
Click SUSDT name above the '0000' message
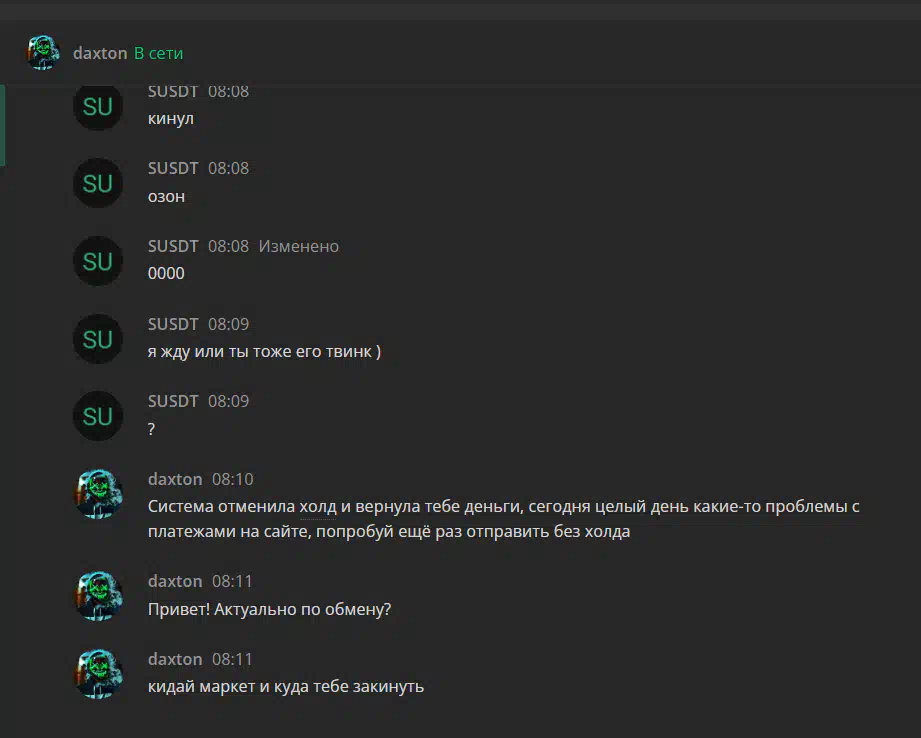173,246
